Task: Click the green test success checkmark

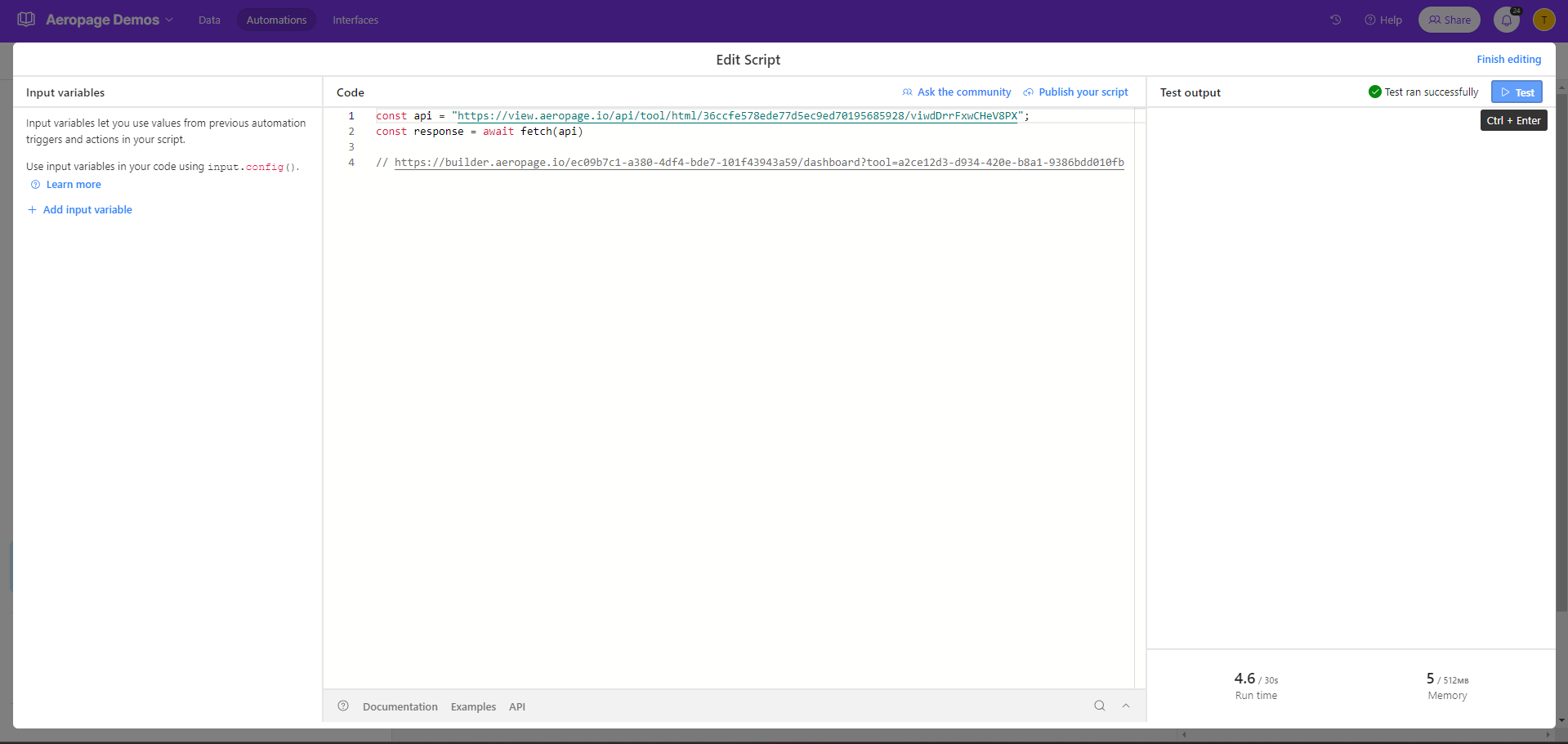Action: coord(1375,92)
